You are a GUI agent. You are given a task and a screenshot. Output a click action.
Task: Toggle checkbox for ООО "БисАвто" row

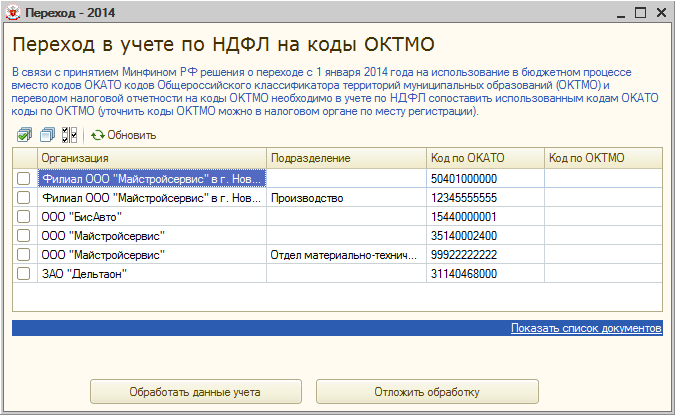24,217
